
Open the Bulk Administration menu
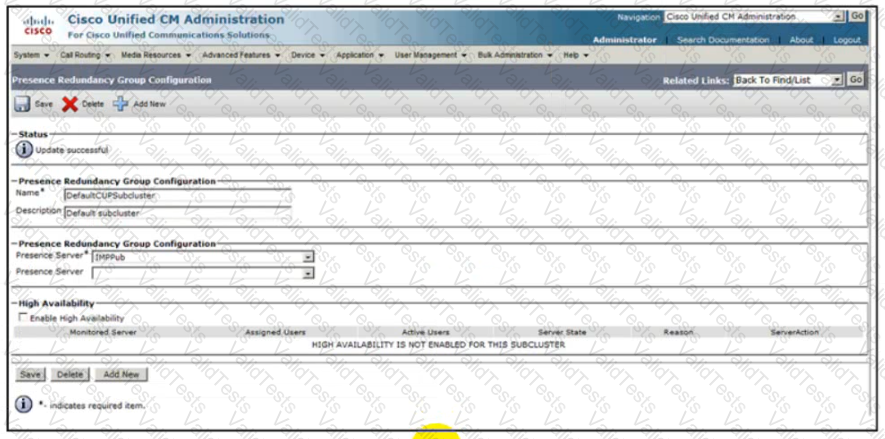515,55
